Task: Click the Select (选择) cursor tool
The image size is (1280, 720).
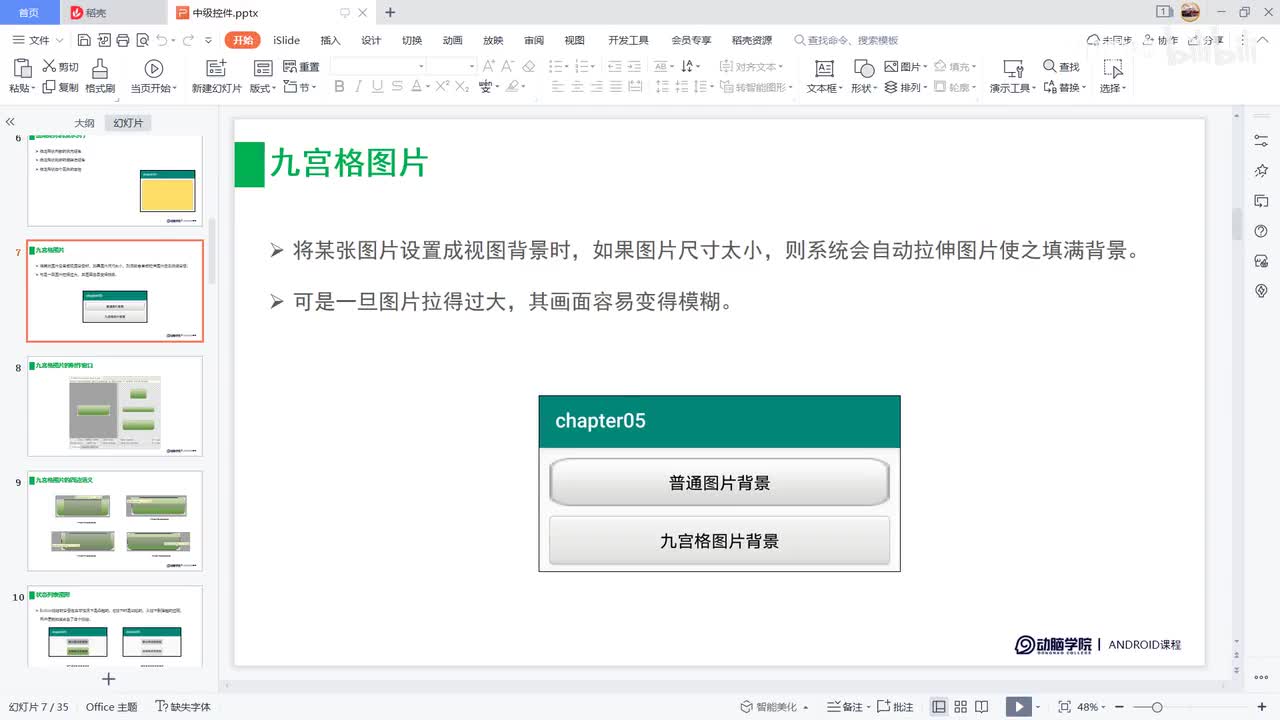Action: 1112,76
